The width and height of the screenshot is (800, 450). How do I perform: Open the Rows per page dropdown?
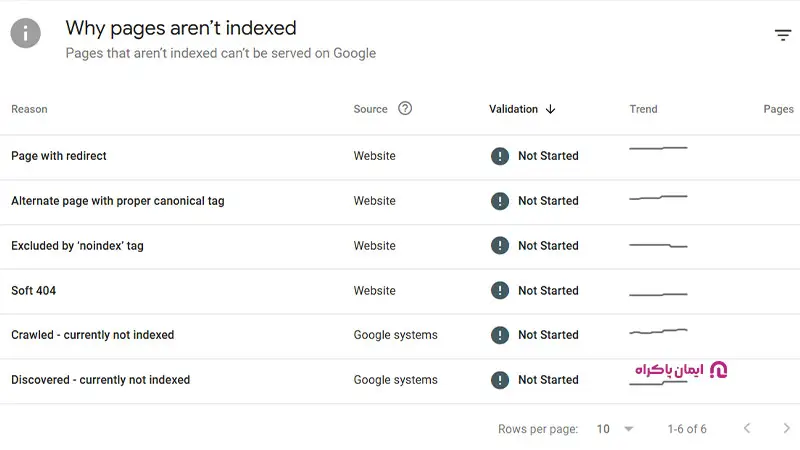pos(616,429)
